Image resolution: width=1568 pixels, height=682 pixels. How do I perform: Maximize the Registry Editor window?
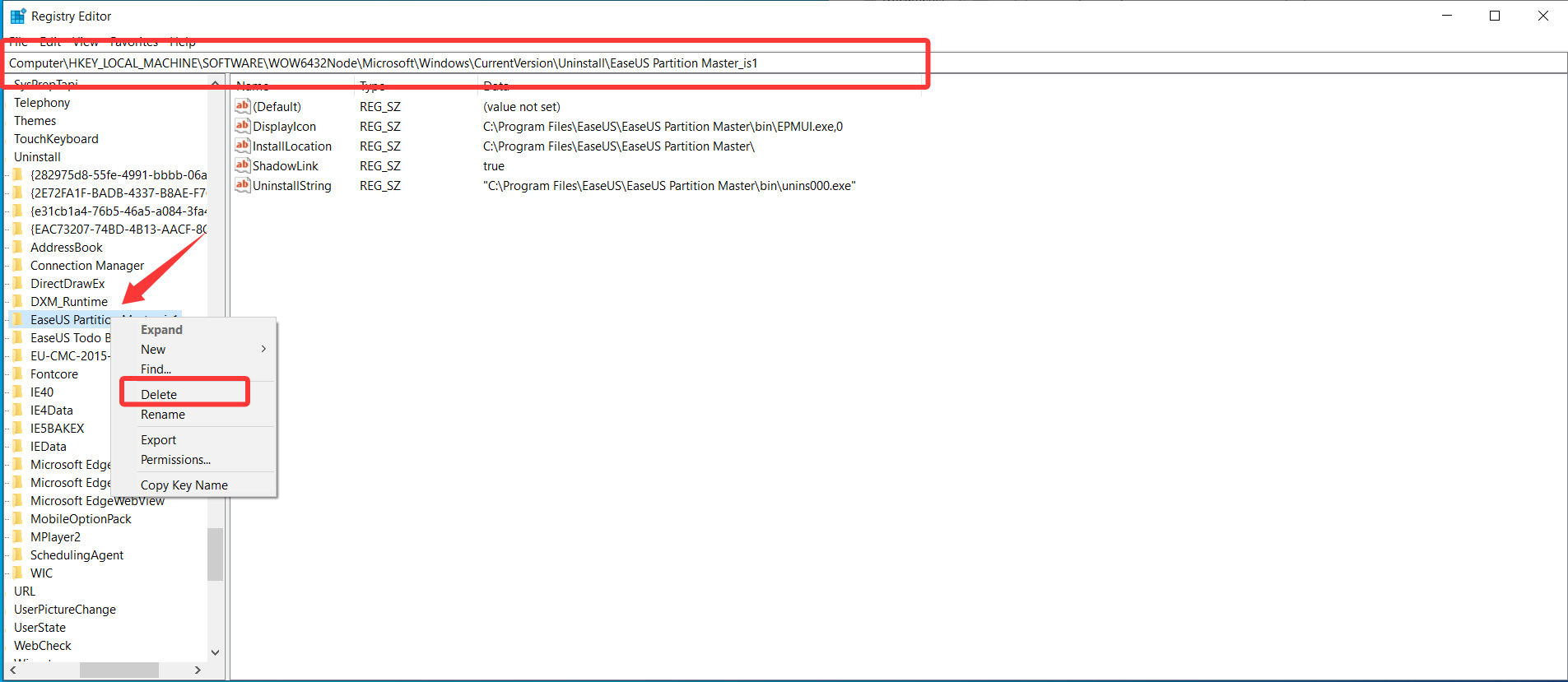[1495, 16]
